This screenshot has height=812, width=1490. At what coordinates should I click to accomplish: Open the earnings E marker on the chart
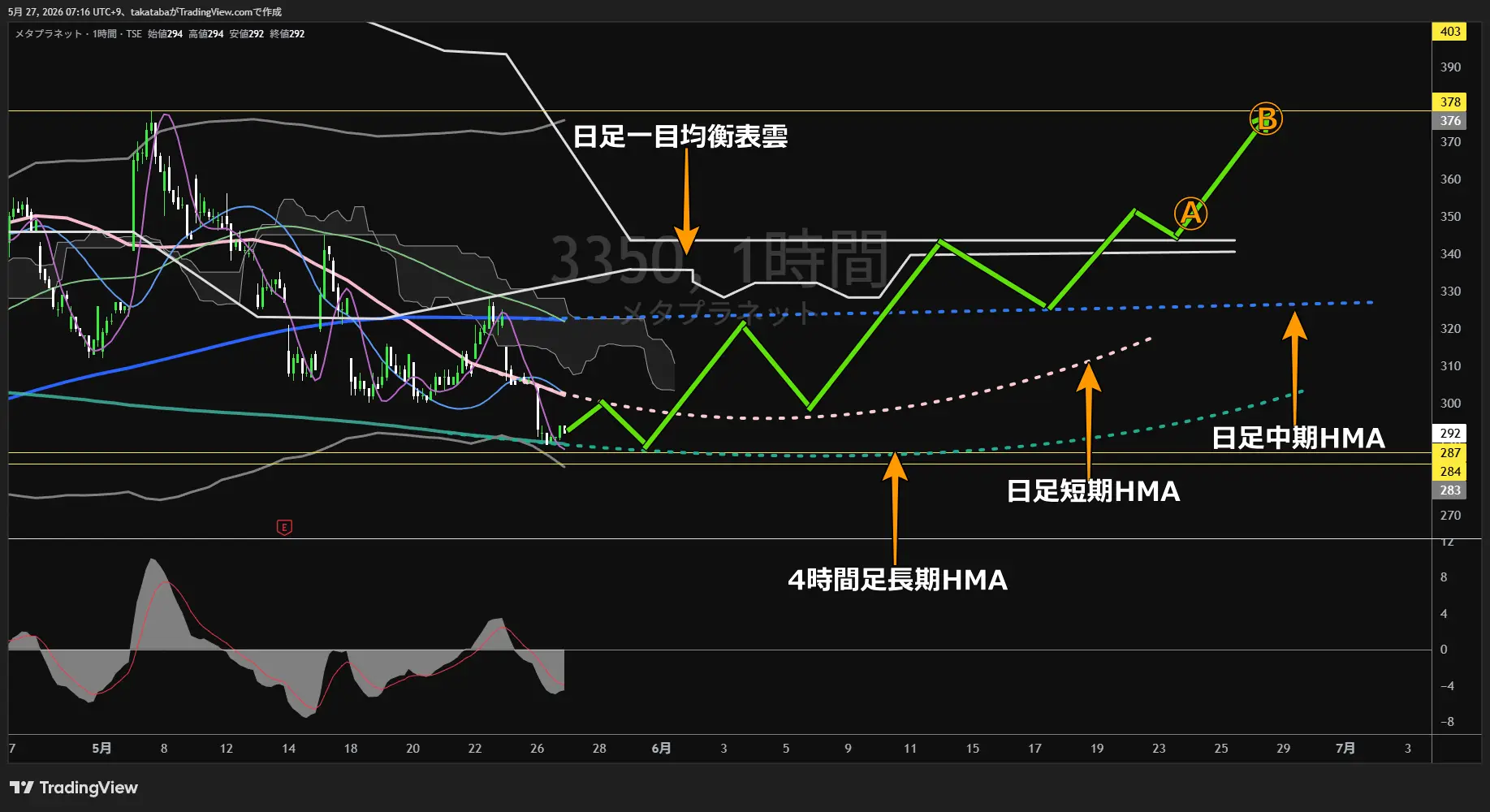click(284, 528)
